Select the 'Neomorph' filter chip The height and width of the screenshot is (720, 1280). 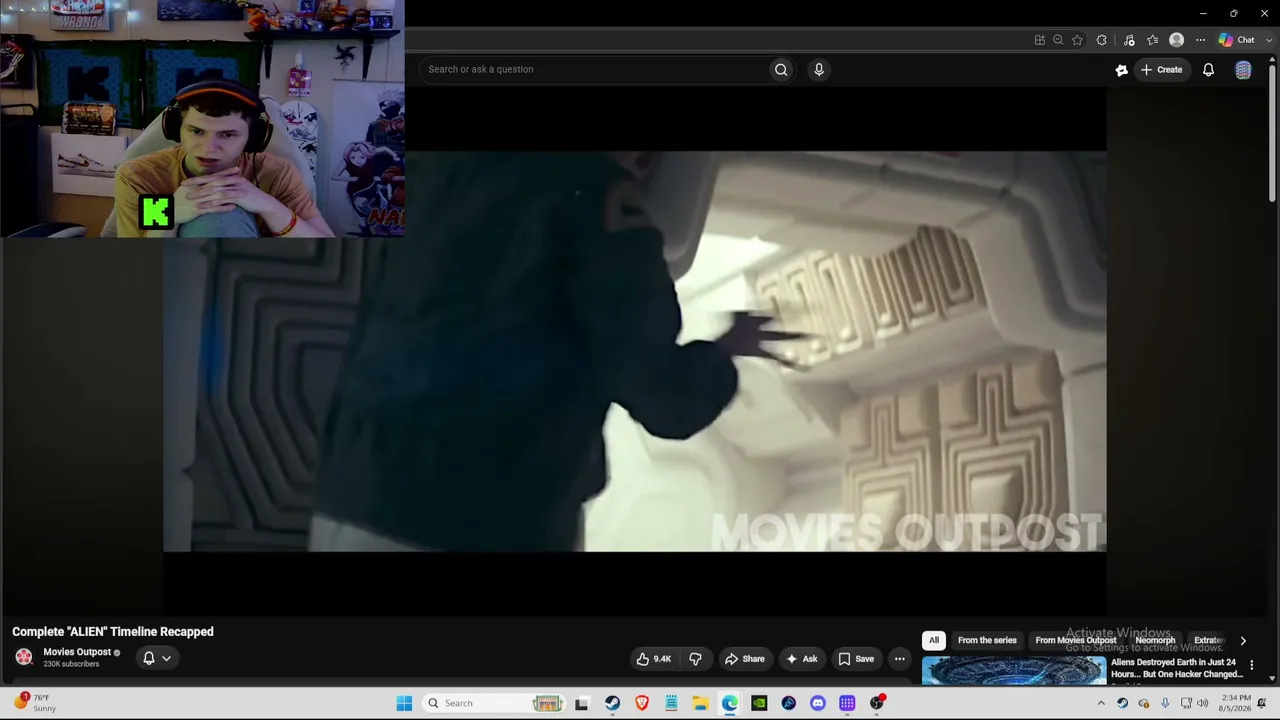pyautogui.click(x=1155, y=640)
